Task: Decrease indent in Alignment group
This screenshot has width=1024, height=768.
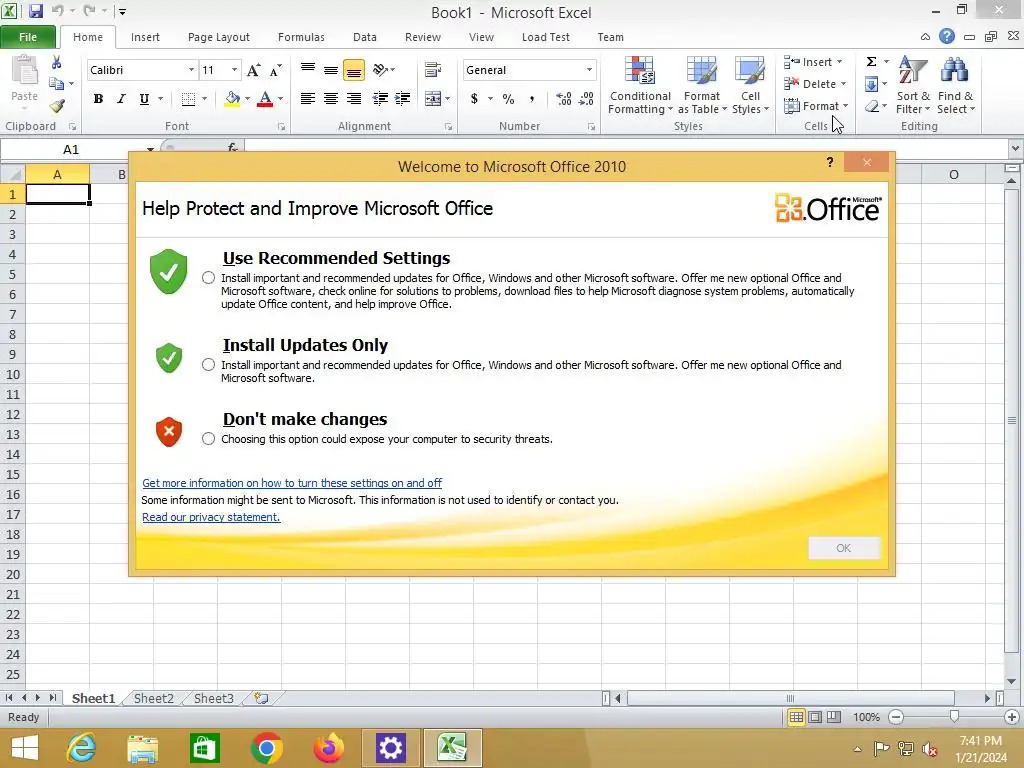Action: [379, 99]
